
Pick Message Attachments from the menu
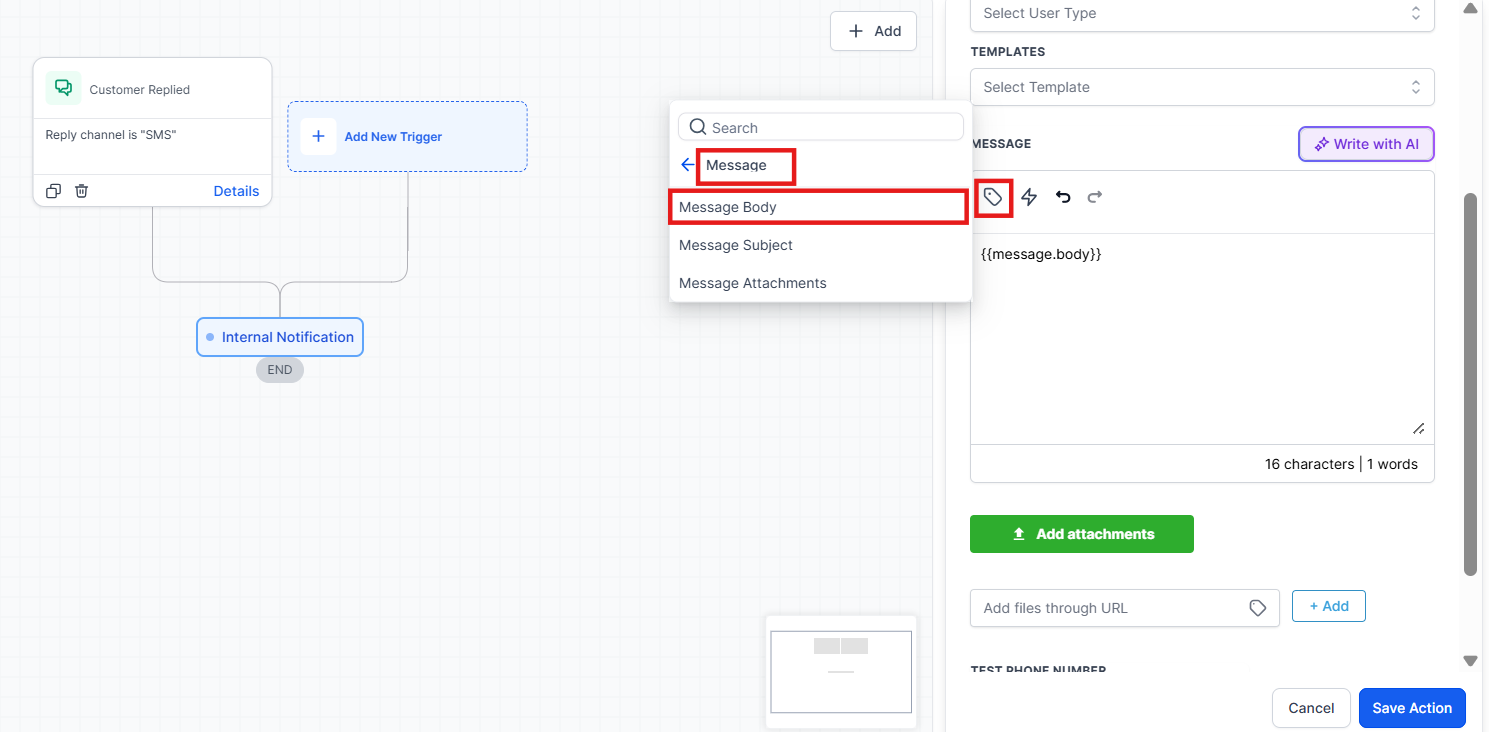click(753, 283)
